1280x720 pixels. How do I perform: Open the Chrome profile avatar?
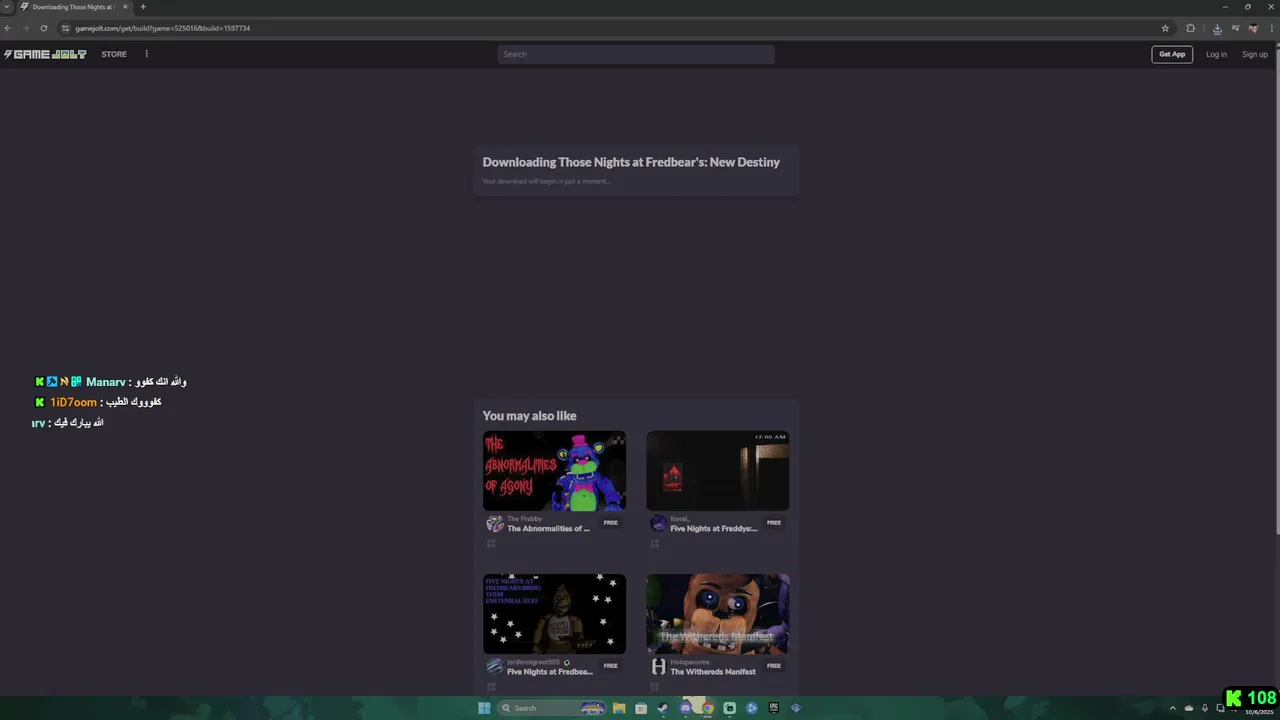pyautogui.click(x=1253, y=28)
